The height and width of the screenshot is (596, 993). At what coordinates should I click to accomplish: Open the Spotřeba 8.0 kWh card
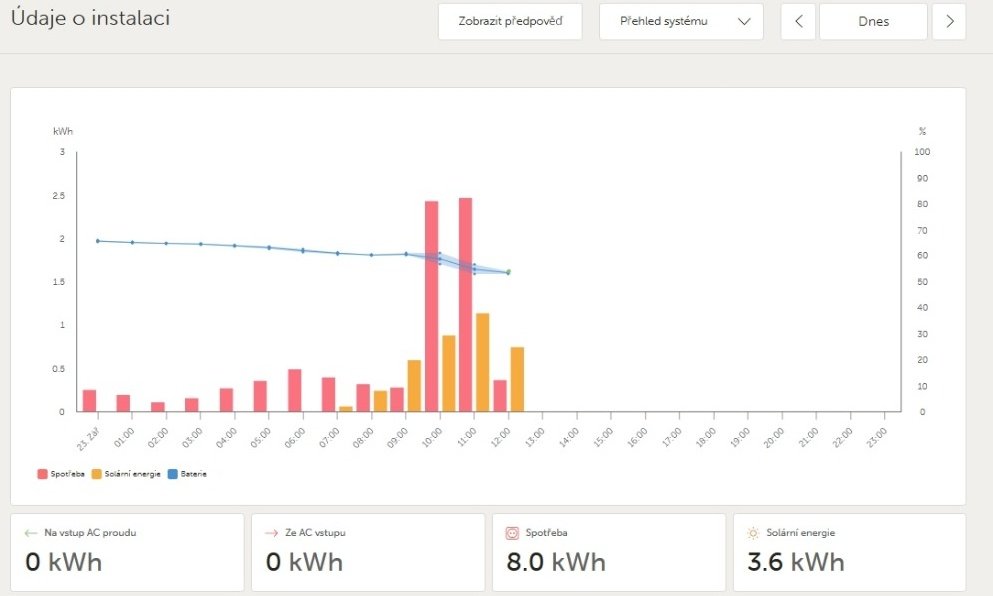pos(608,552)
